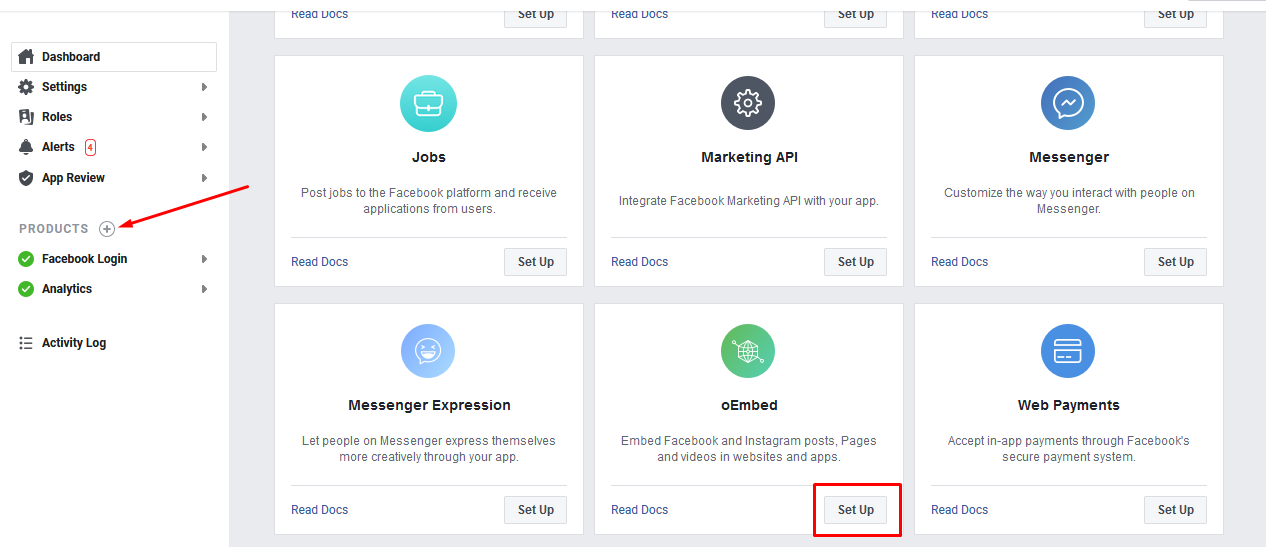Viewport: 1266px width, 547px height.
Task: Click green check icon beside Facebook Login
Action: tap(26, 259)
